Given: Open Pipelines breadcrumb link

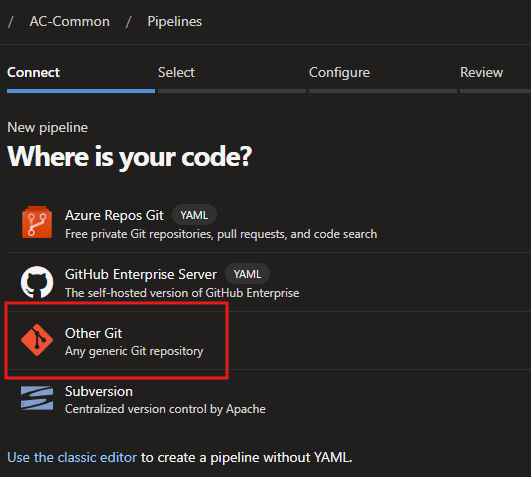Looking at the screenshot, I should pos(174,22).
